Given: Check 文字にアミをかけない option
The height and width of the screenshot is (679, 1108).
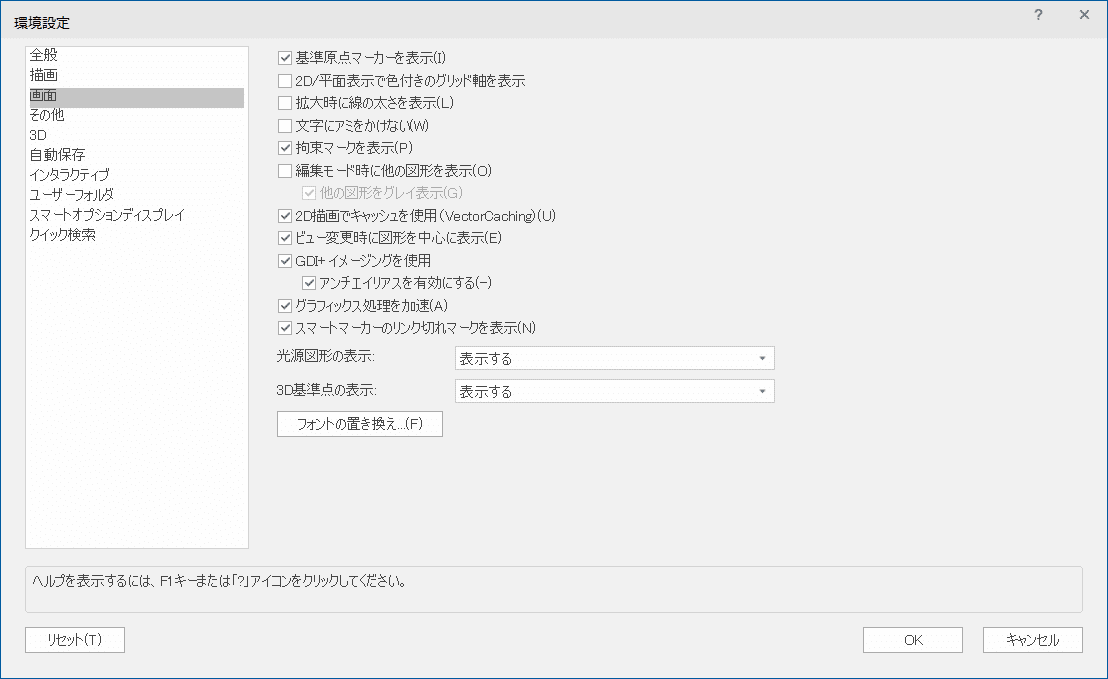Looking at the screenshot, I should pos(285,126).
